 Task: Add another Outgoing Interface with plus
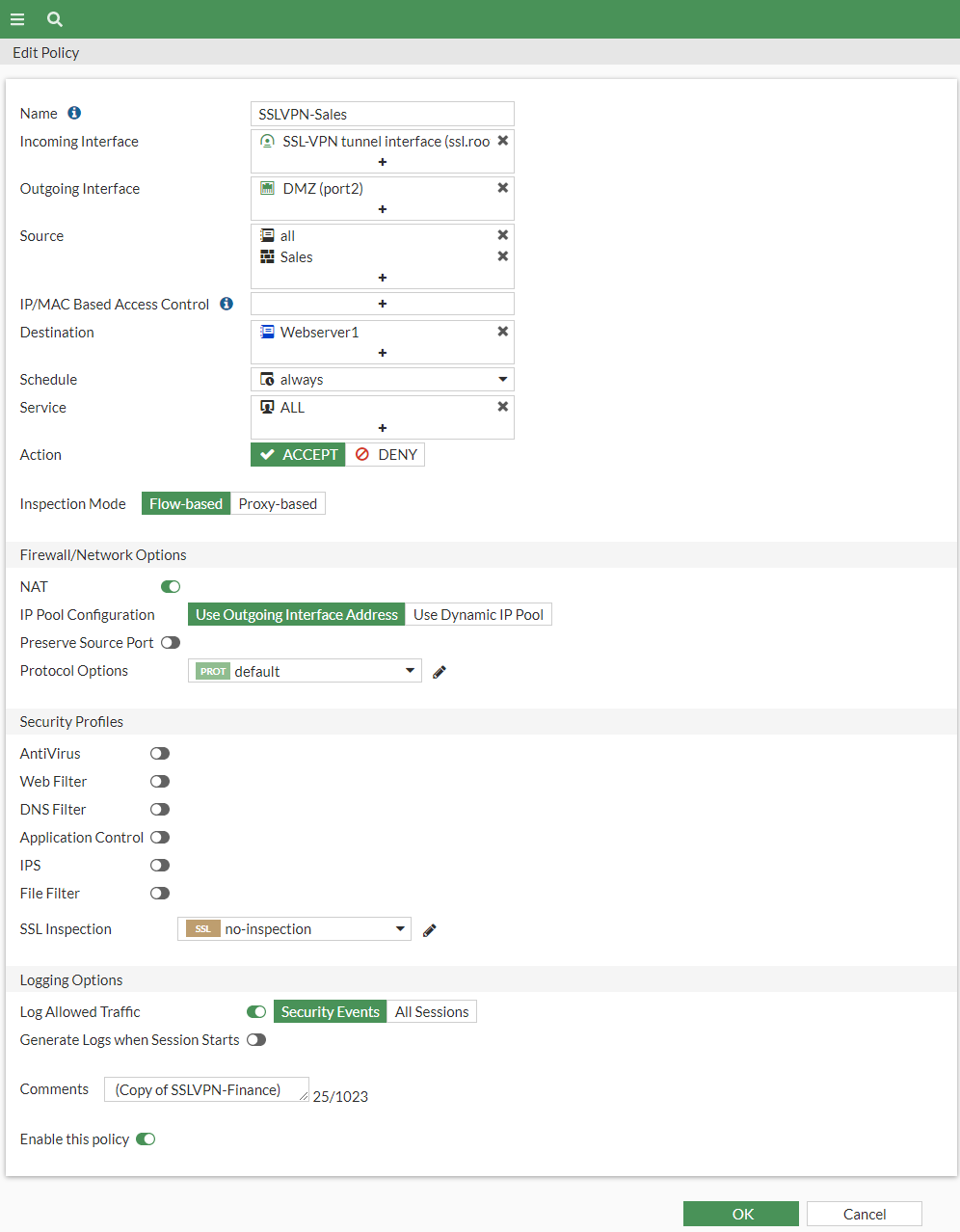[383, 209]
